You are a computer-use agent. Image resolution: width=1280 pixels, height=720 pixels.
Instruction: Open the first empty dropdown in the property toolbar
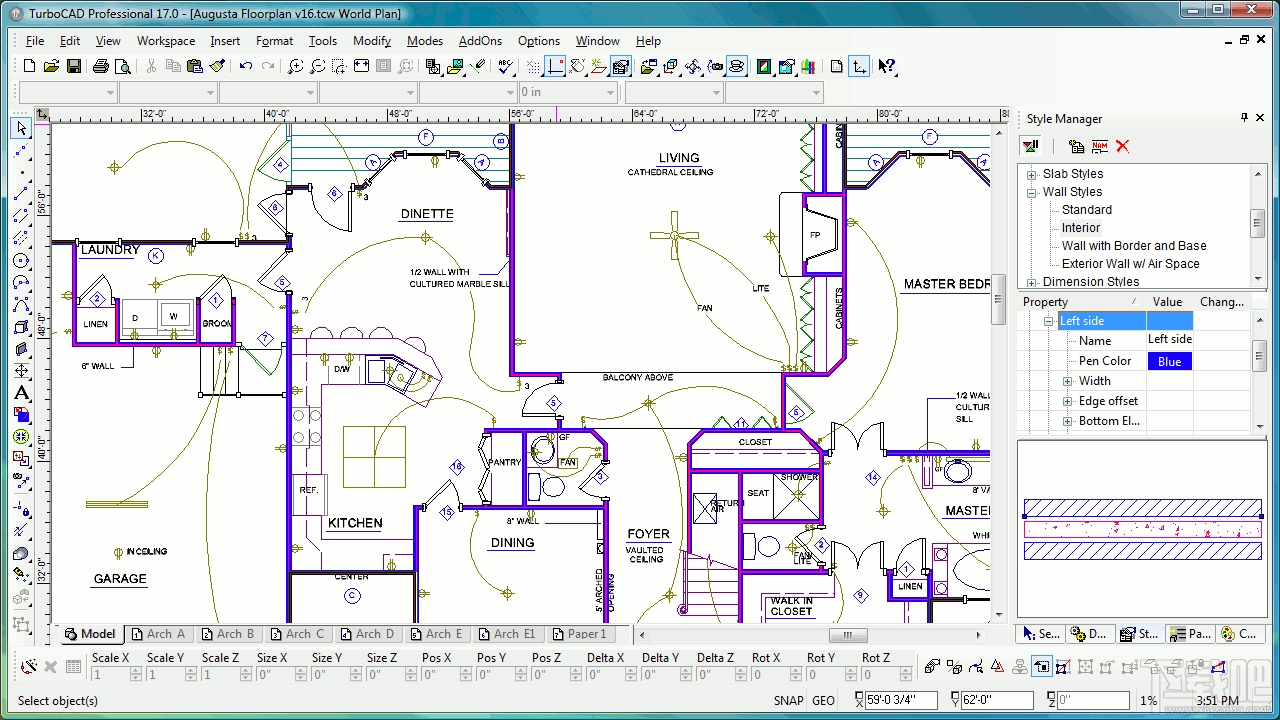click(110, 93)
